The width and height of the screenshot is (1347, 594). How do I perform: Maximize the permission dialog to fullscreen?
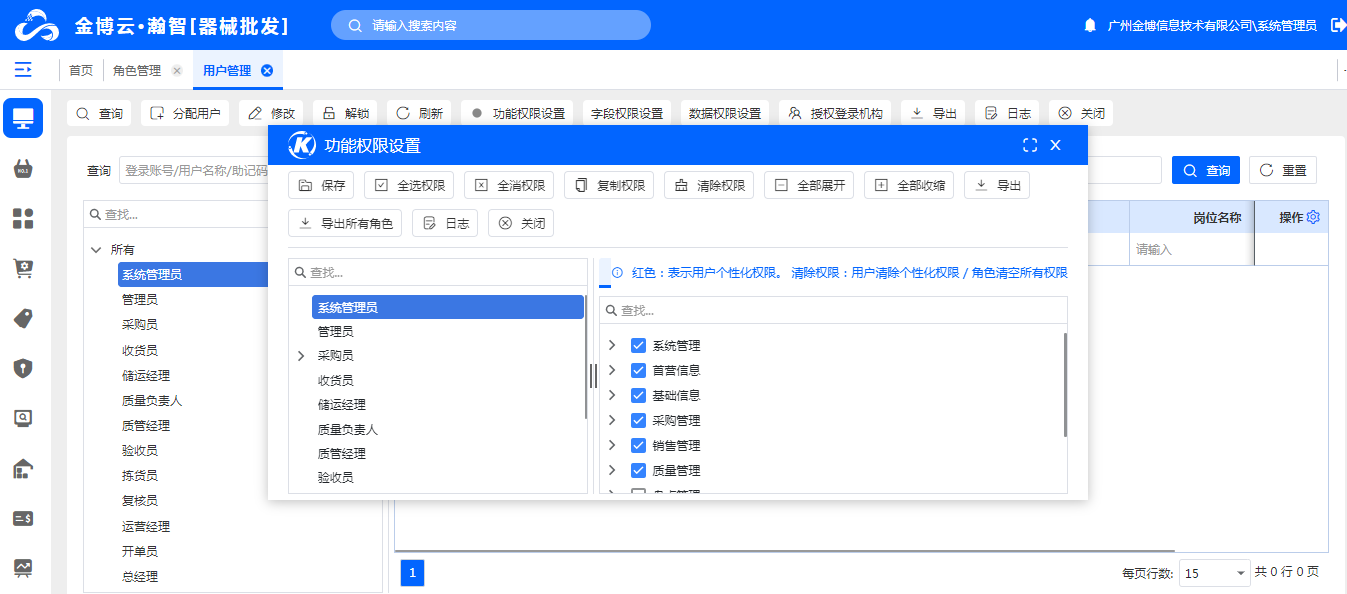[1030, 146]
